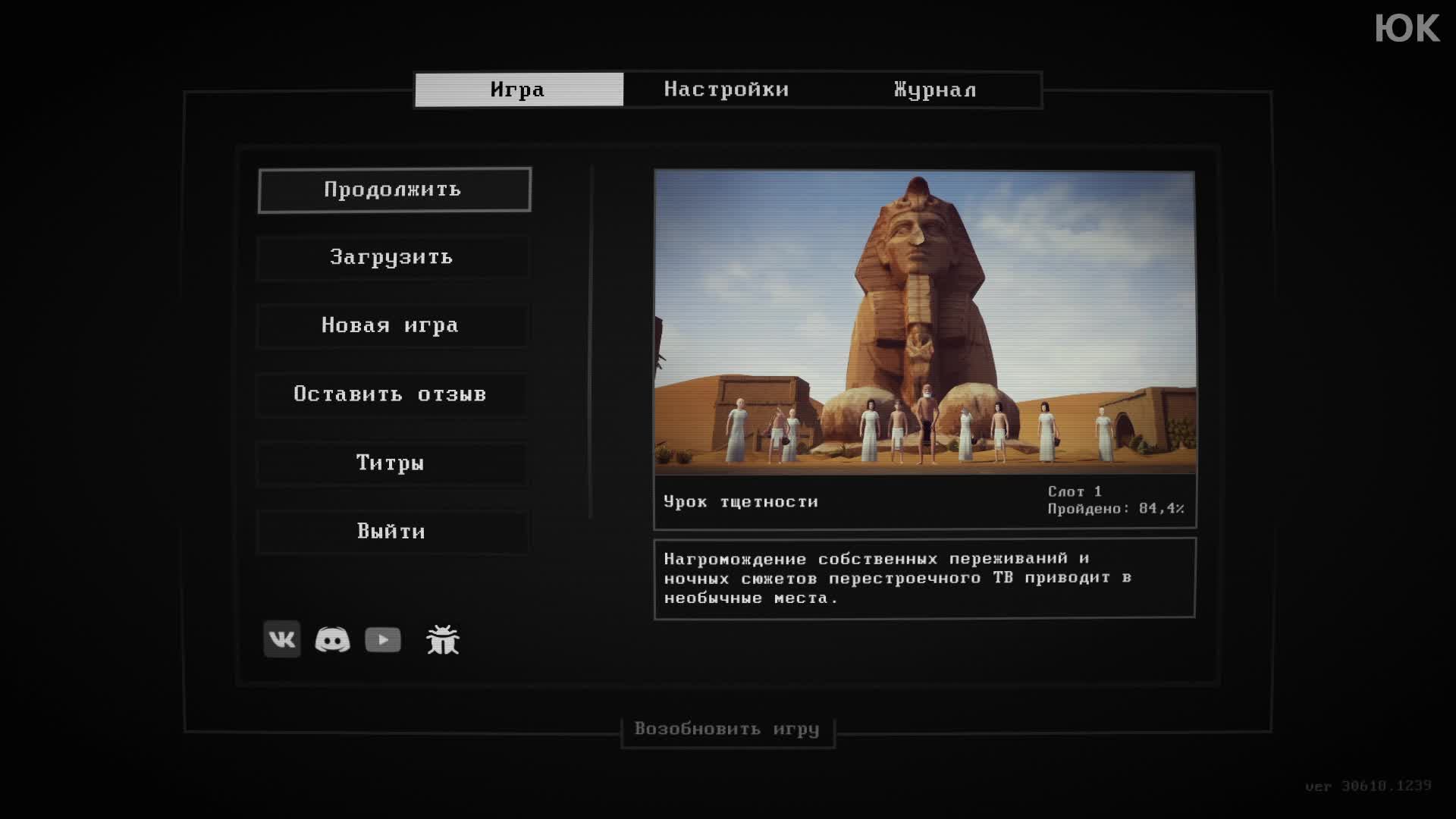Open the Журнал tab
This screenshot has width=1456, height=819.
click(x=935, y=89)
